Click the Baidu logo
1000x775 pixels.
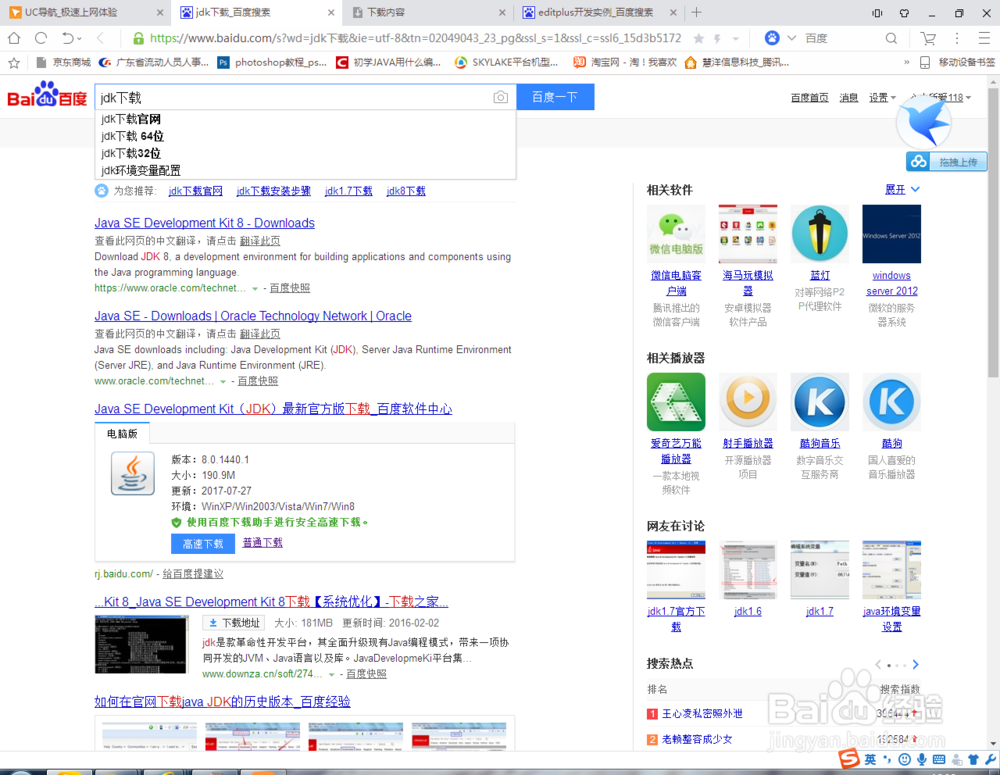[x=47, y=94]
